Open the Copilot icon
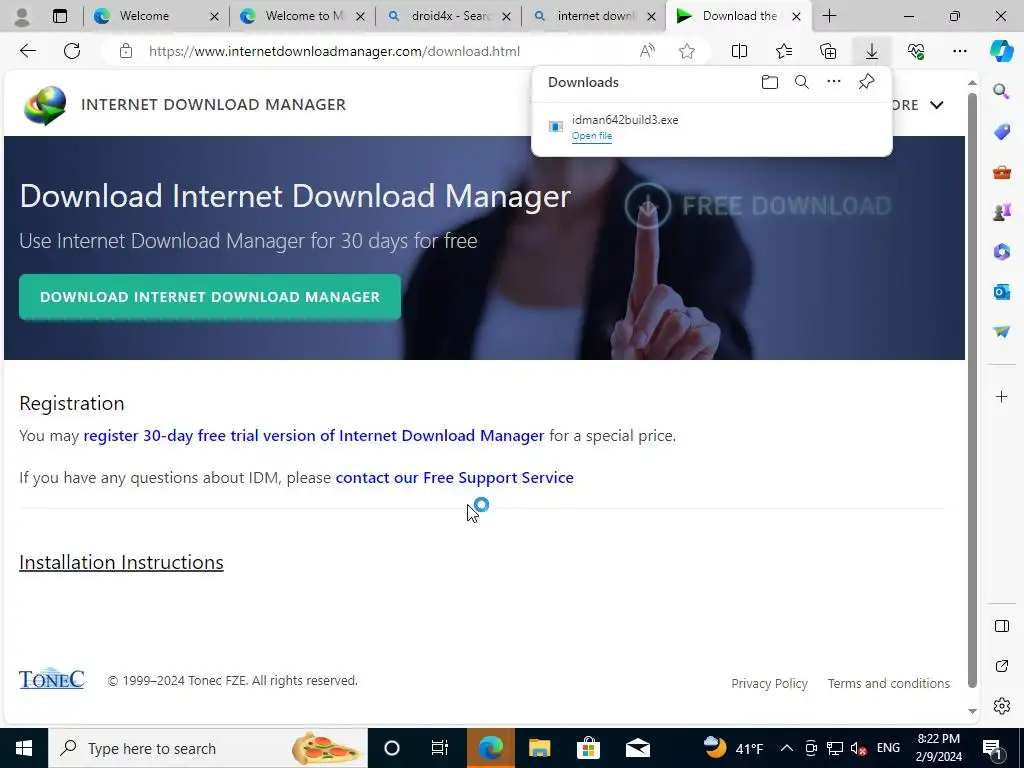The image size is (1024, 768). point(1001,51)
